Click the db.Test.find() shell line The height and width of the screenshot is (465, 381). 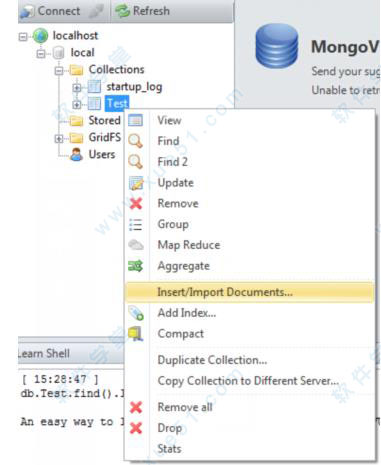[72, 394]
